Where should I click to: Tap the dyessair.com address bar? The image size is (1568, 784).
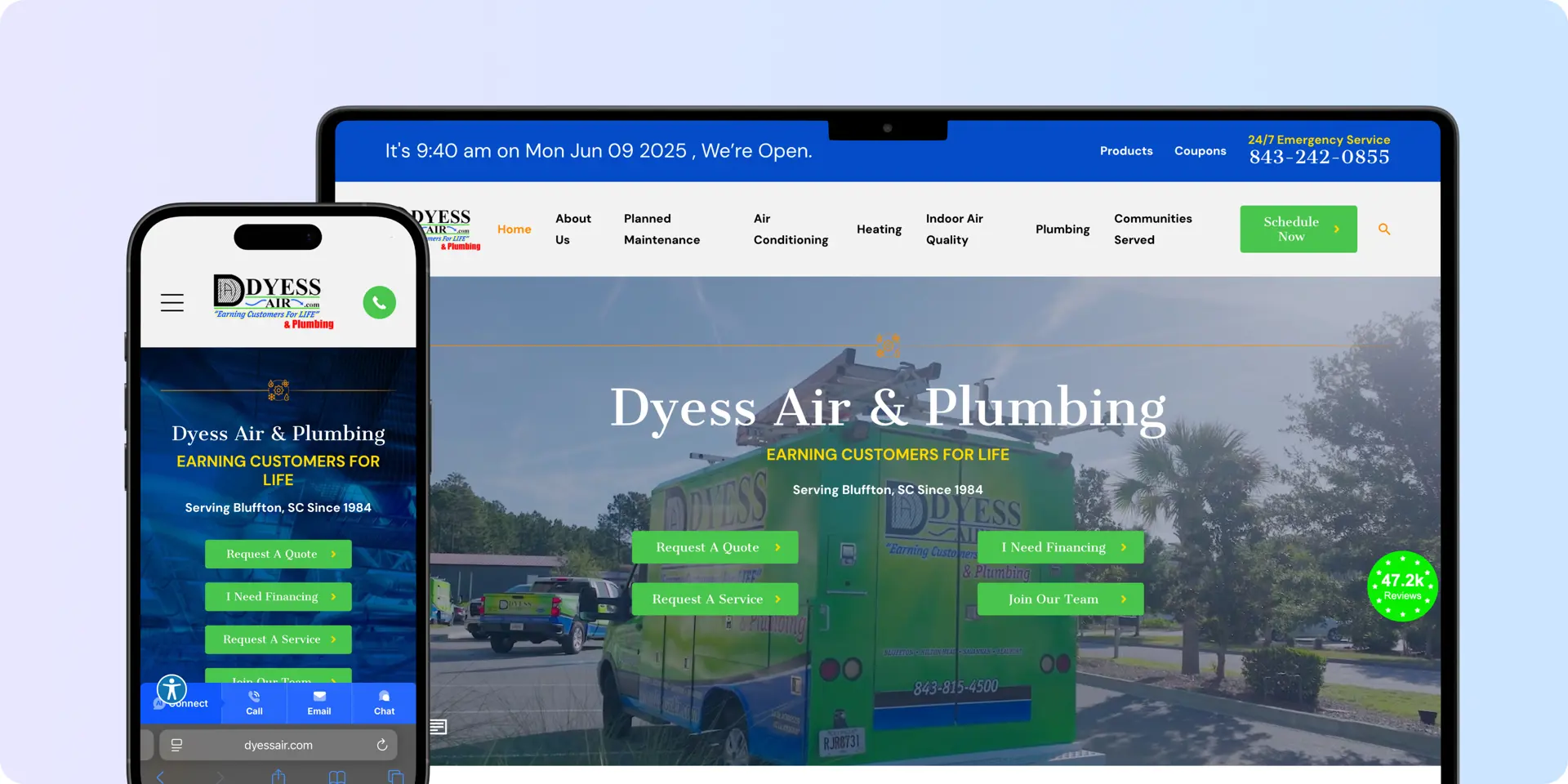(278, 745)
